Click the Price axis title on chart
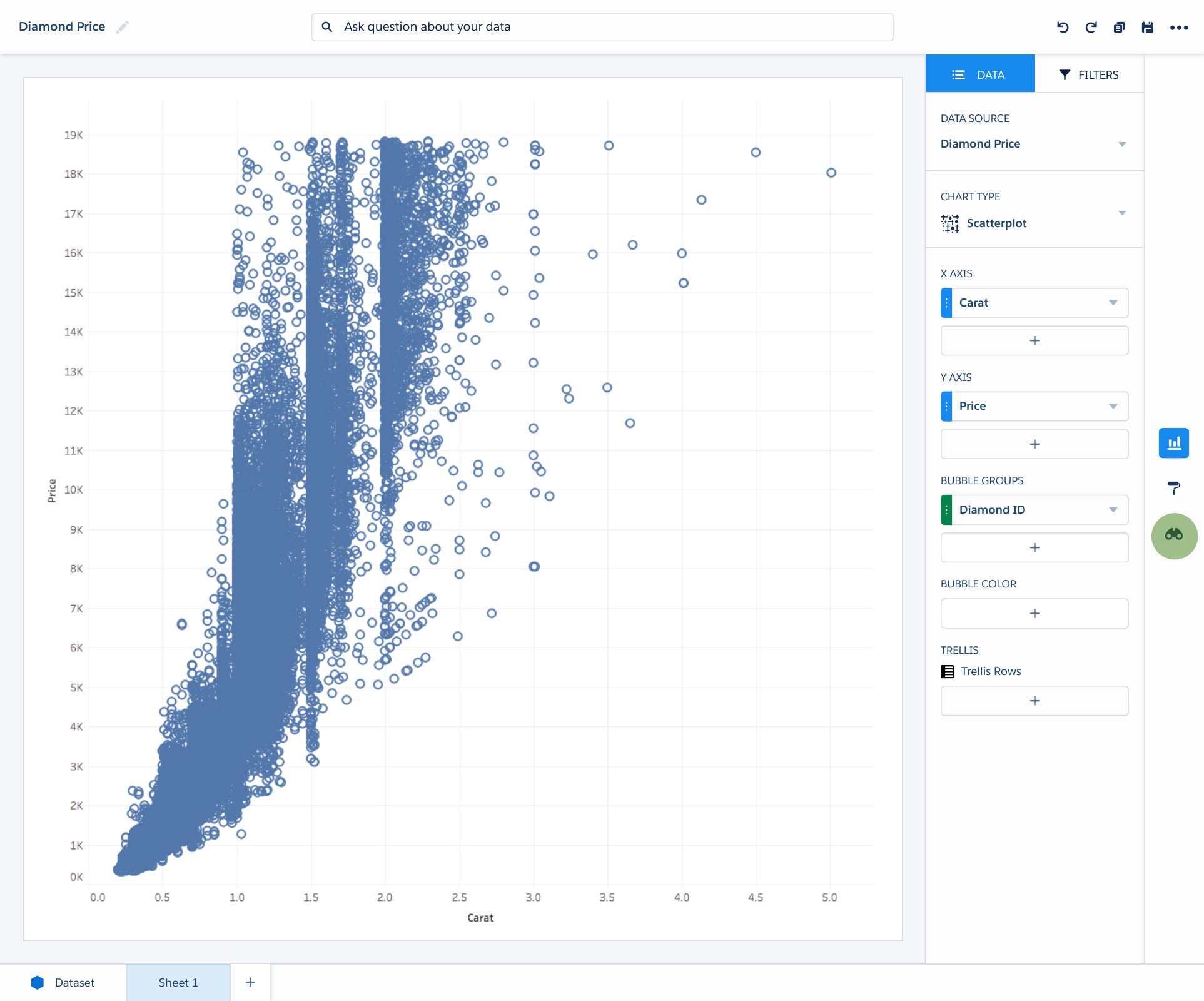This screenshot has width=1204, height=1001. point(52,490)
